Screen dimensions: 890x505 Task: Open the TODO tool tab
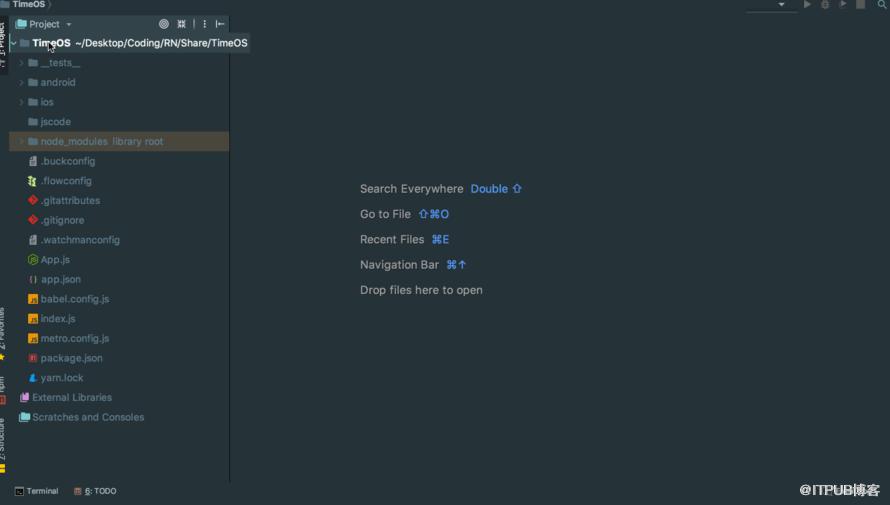click(x=95, y=491)
